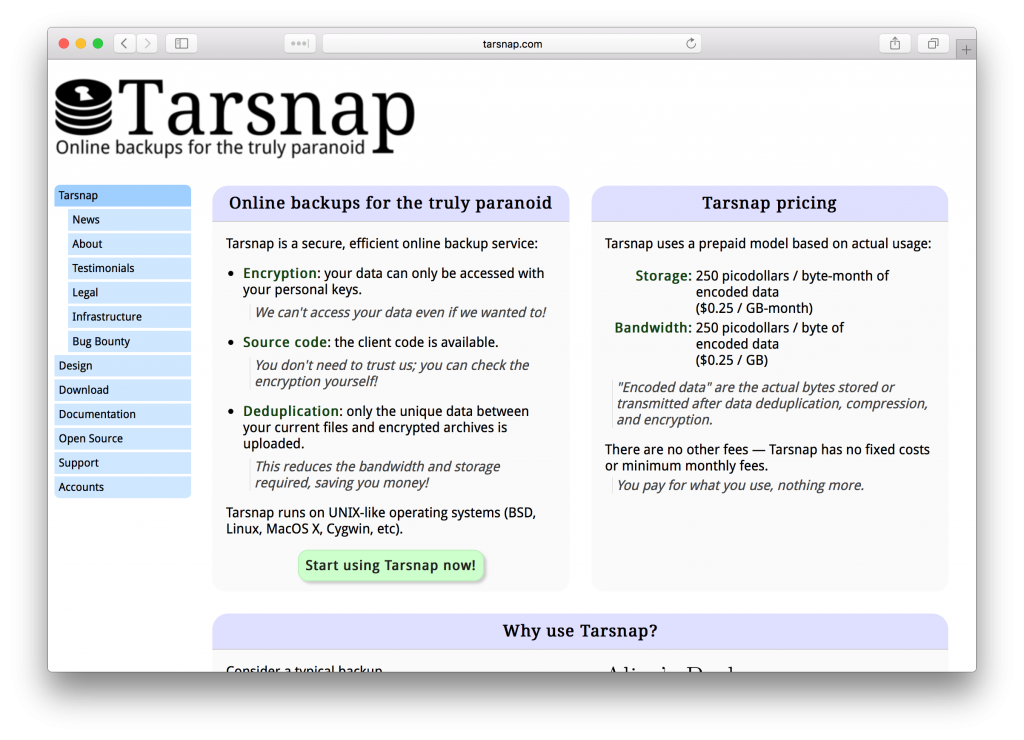
Task: Minimize window with yellow button
Action: click(81, 44)
